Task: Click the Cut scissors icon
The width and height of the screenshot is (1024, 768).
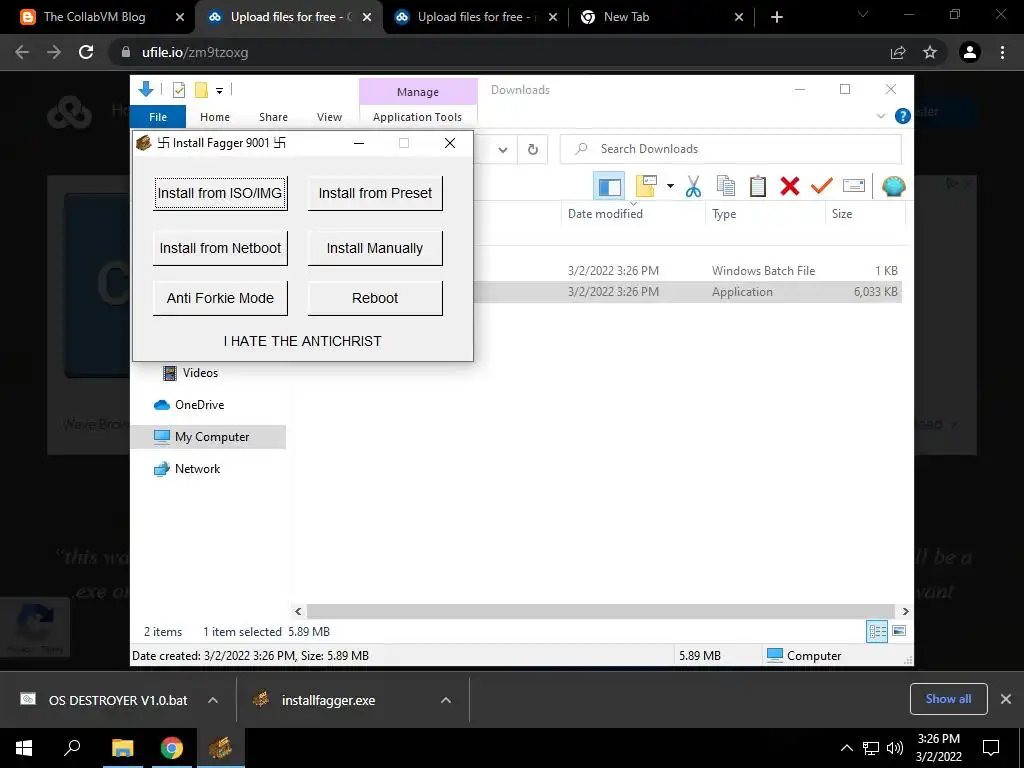Action: tap(694, 187)
